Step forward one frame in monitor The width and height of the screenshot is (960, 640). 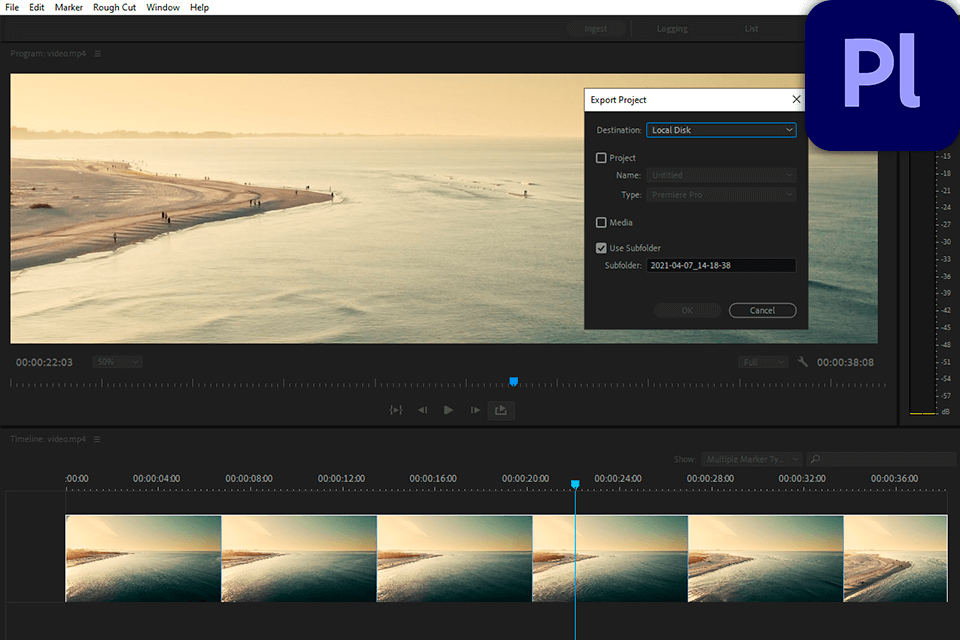point(475,410)
